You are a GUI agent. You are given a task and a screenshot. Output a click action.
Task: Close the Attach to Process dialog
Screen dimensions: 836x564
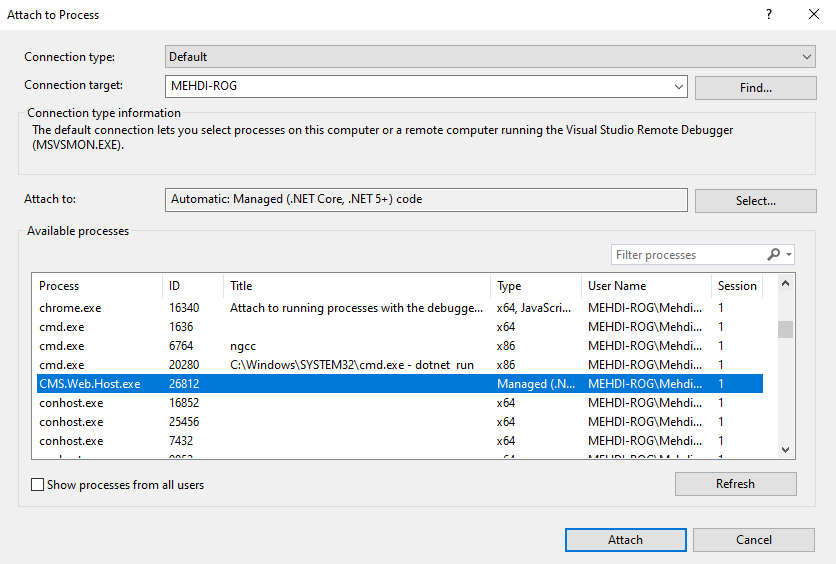click(814, 15)
